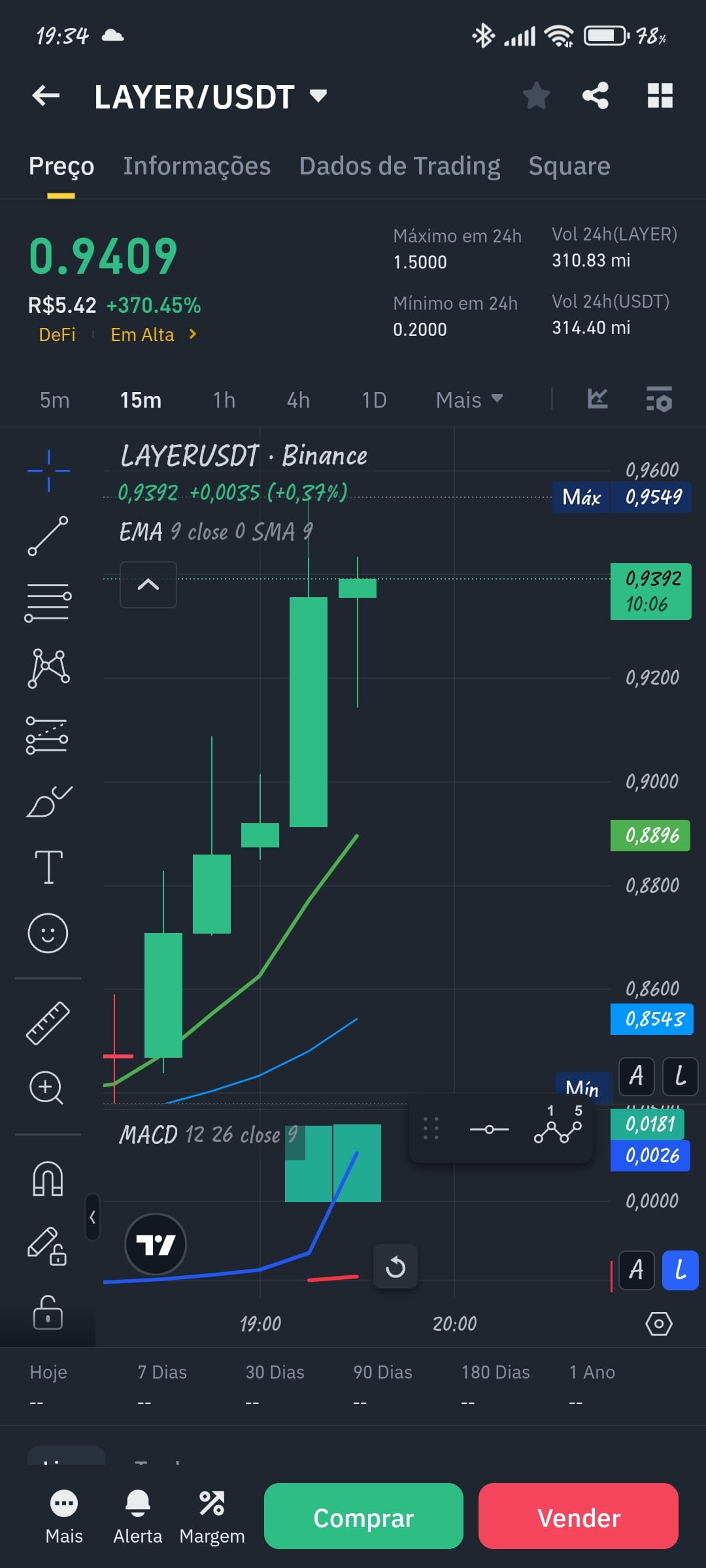
Task: Reset chart view with the circular arrow
Action: coord(395,1267)
